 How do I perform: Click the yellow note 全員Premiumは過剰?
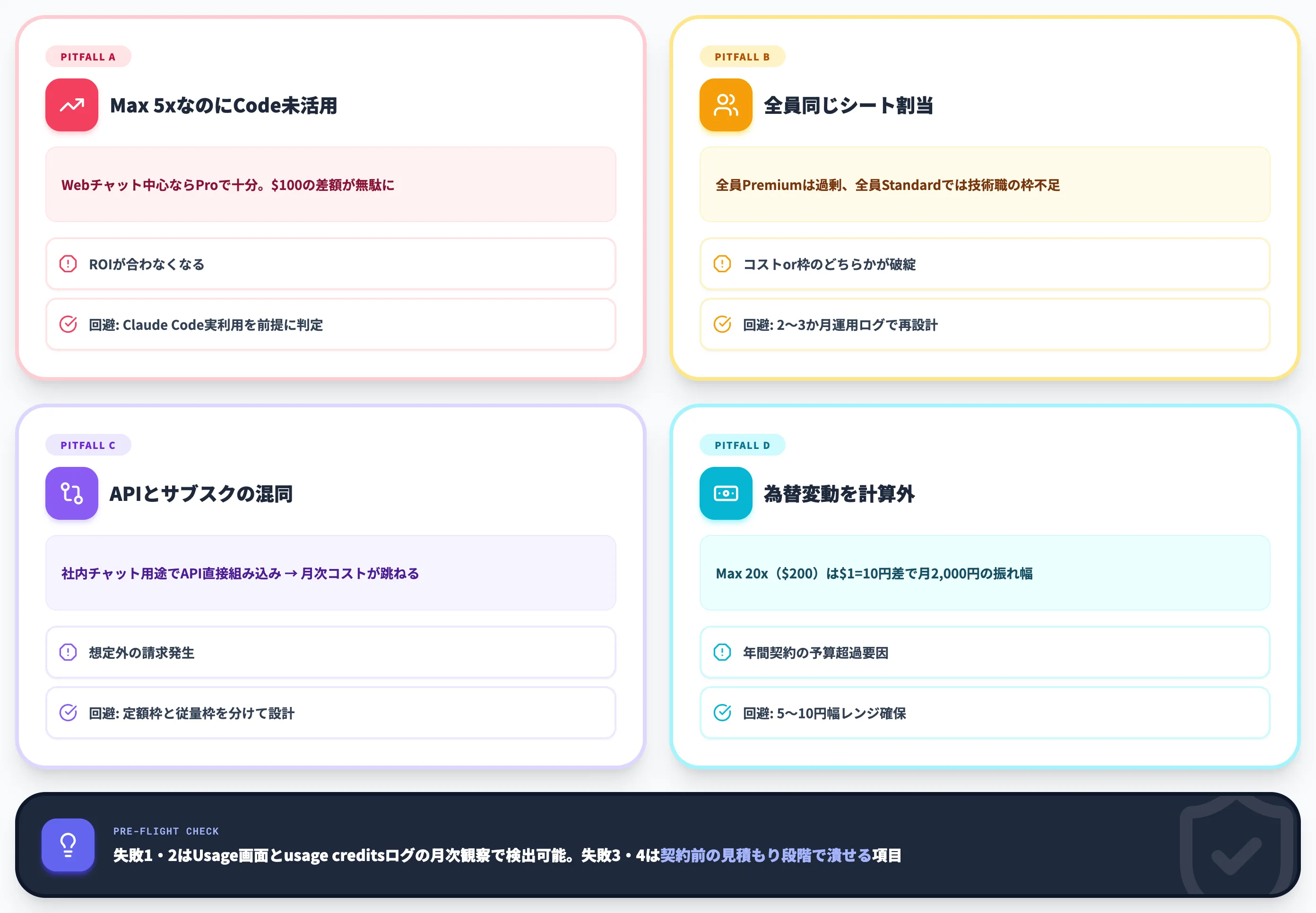[x=985, y=184]
